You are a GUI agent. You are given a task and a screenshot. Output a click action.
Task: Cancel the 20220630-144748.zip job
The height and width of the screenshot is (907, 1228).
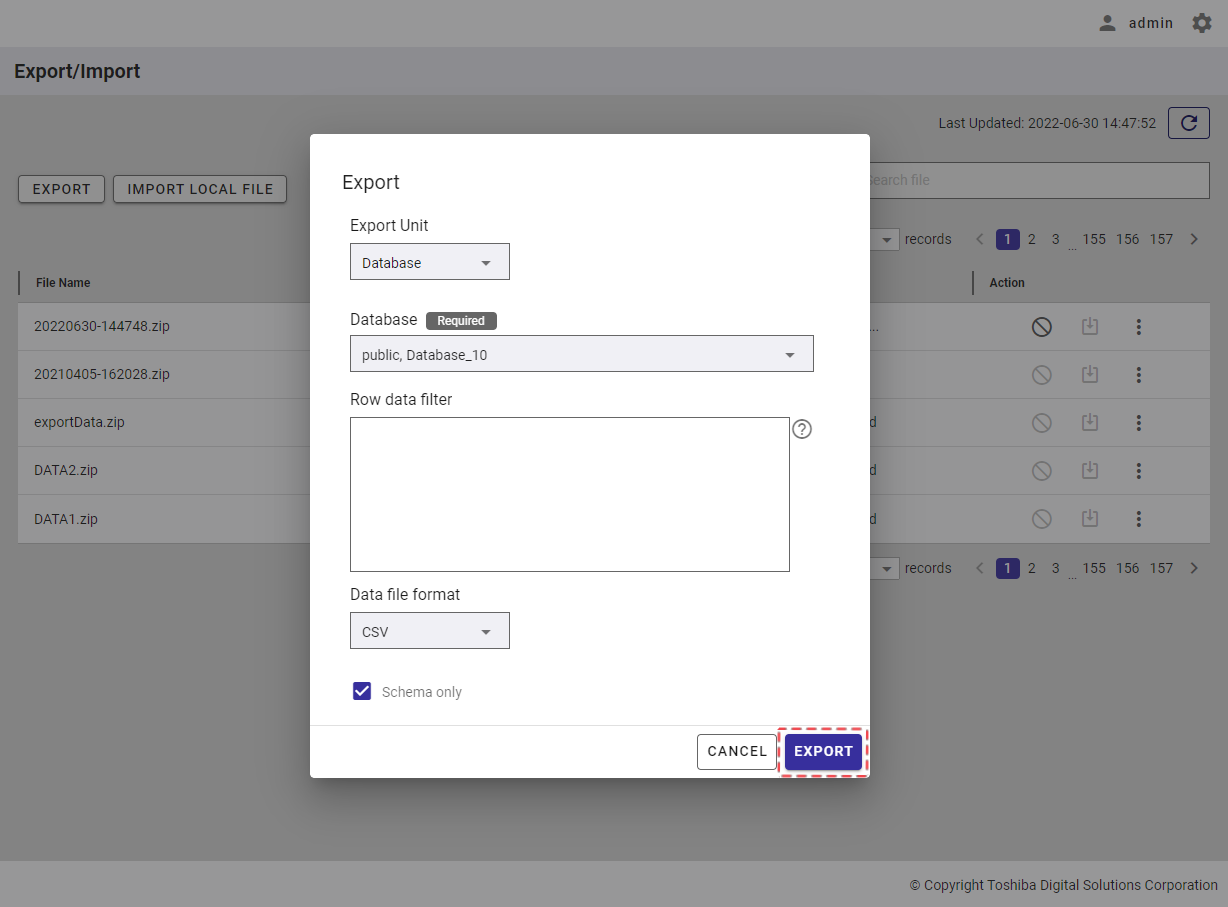1041,327
